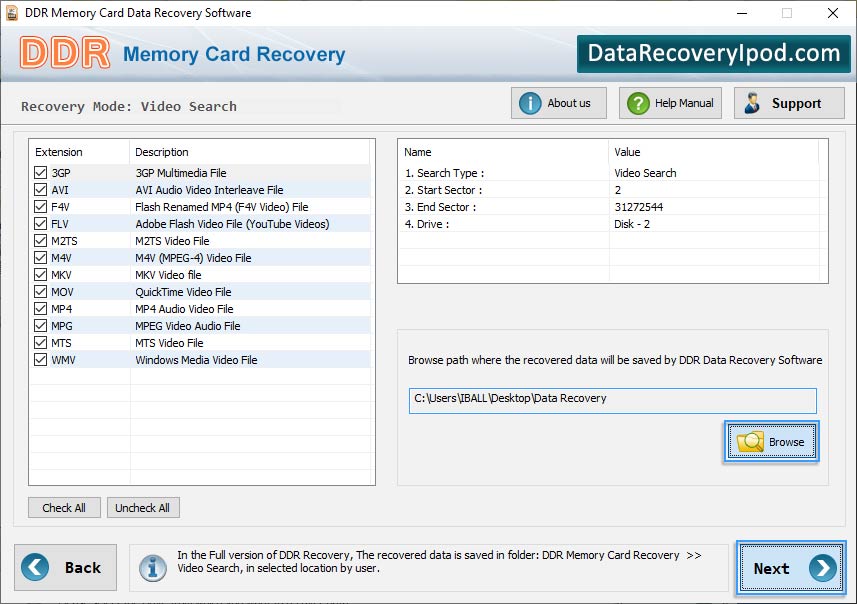Uncheck the 3GP extension checkbox
Viewport: 857px width, 604px height.
point(40,173)
